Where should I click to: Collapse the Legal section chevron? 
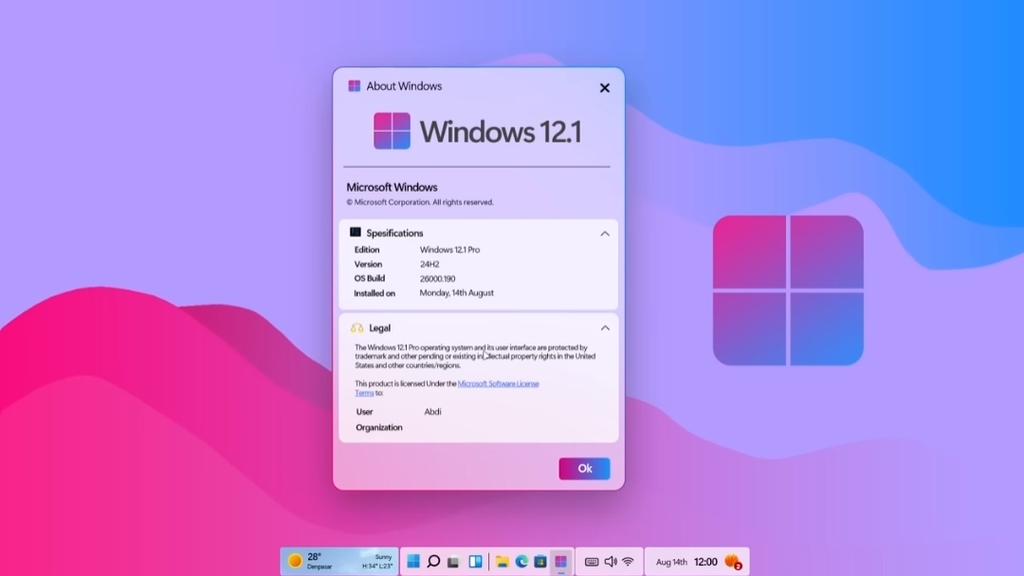[x=605, y=328]
